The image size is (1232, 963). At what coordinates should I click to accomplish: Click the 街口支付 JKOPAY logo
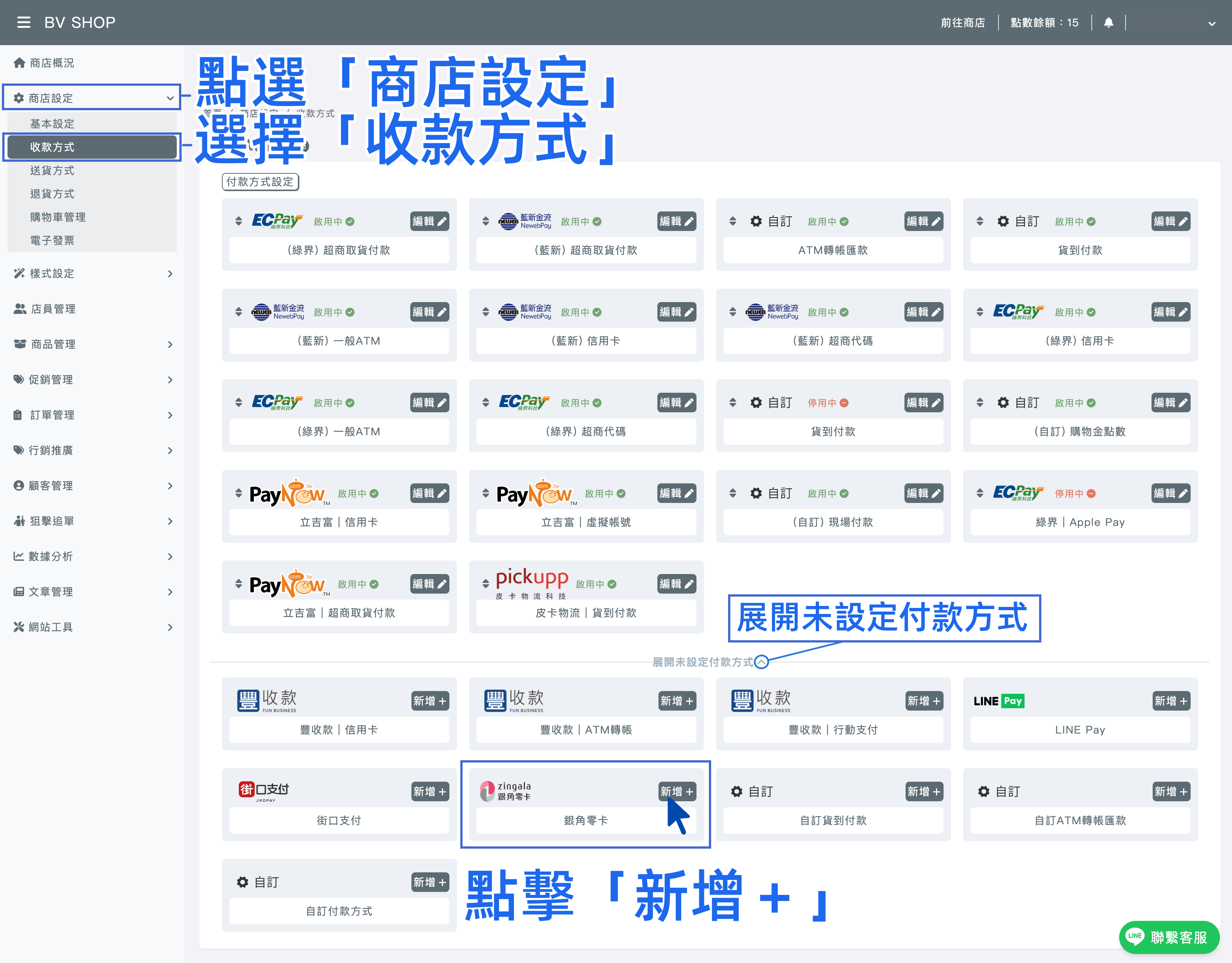point(264,791)
